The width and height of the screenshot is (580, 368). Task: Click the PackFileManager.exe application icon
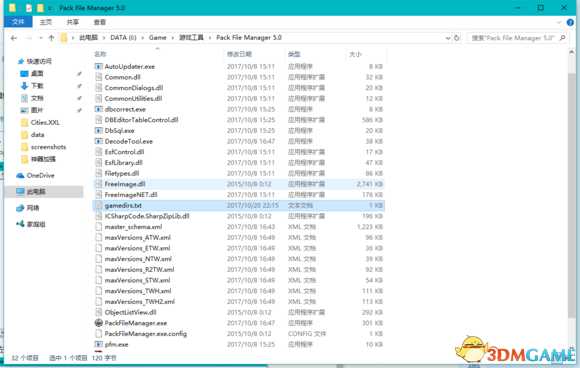click(98, 323)
